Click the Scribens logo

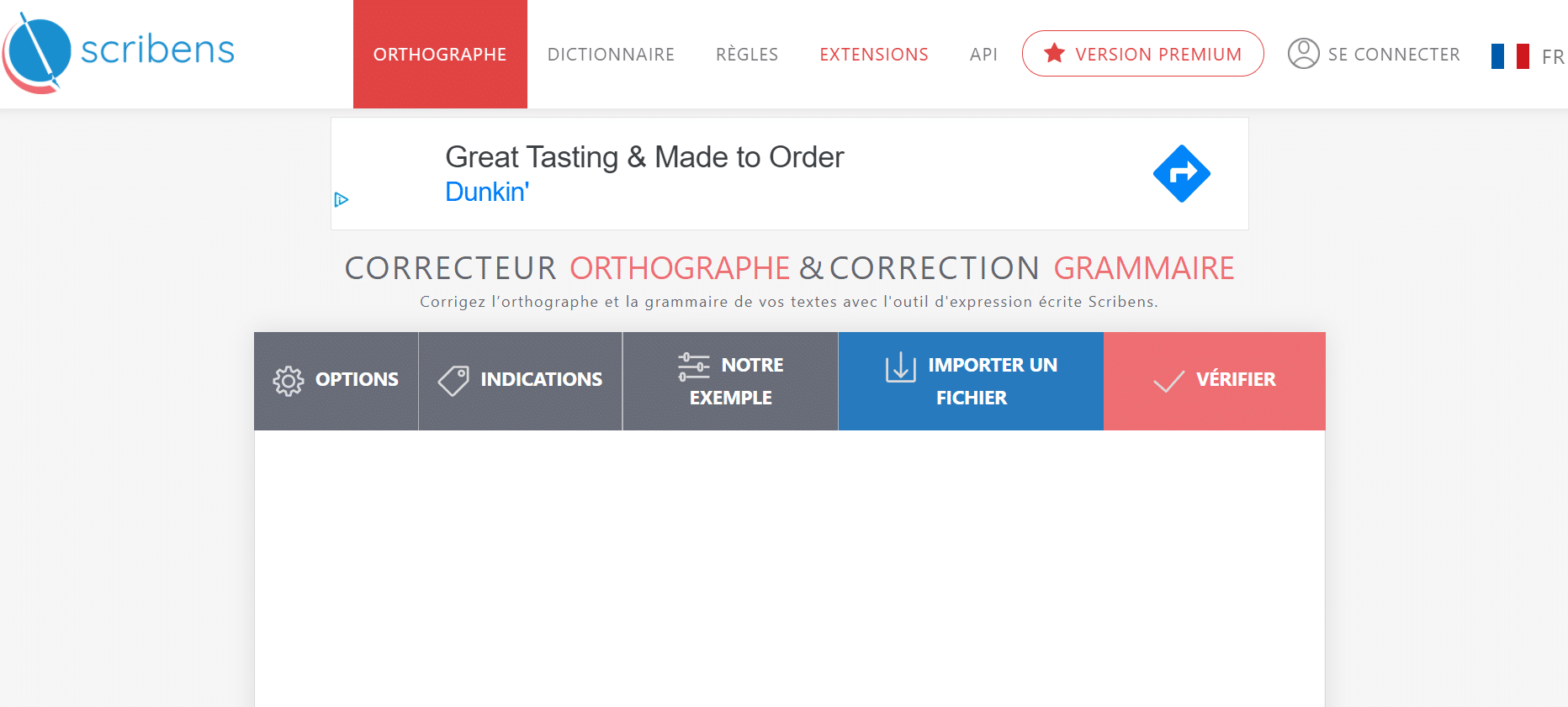coord(118,50)
